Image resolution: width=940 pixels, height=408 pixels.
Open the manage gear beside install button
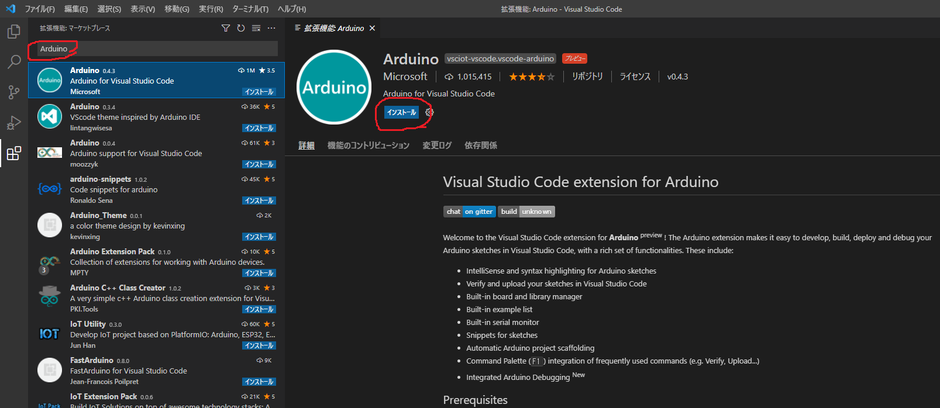tap(429, 113)
